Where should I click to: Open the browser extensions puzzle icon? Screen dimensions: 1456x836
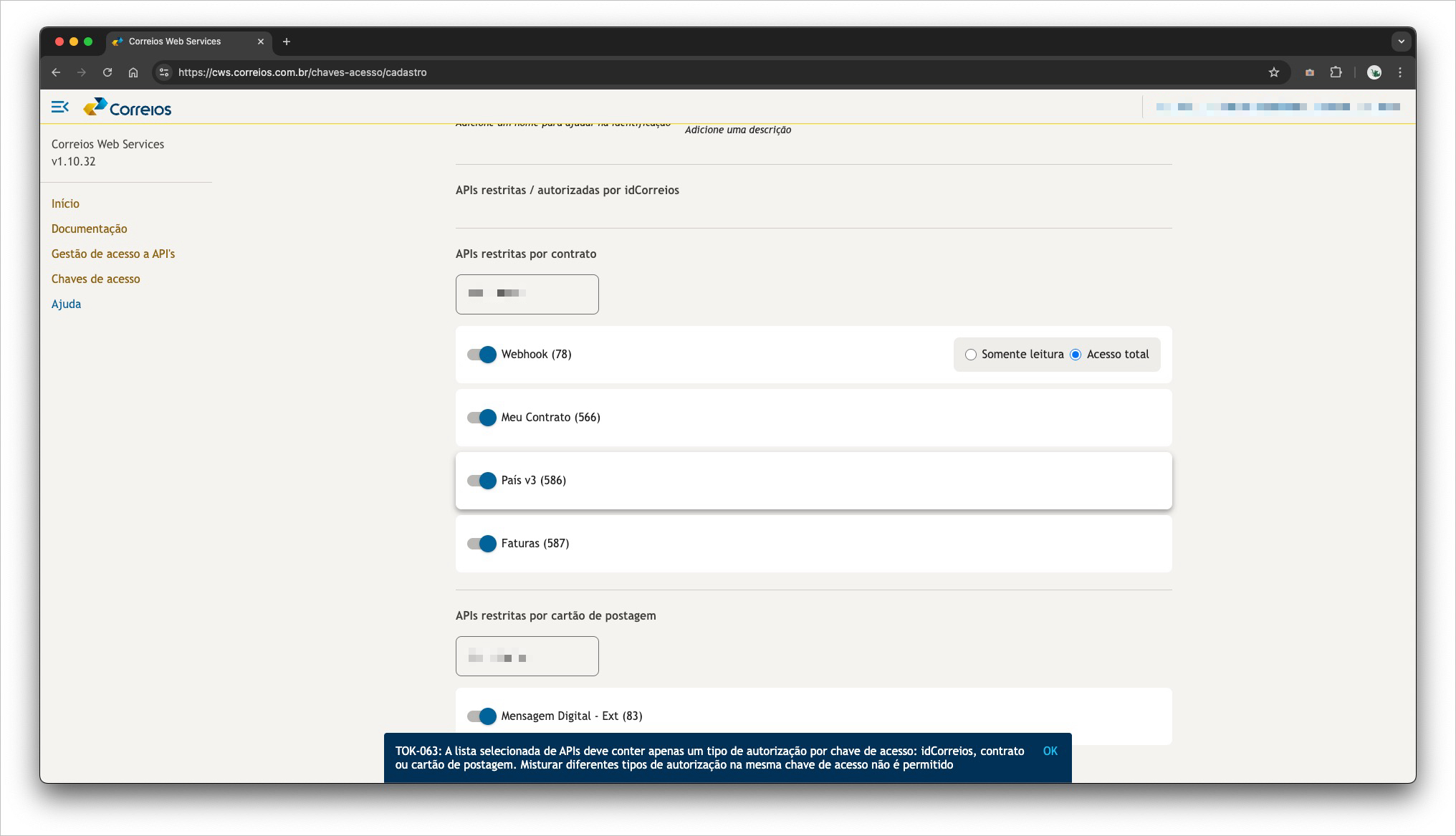point(1336,72)
